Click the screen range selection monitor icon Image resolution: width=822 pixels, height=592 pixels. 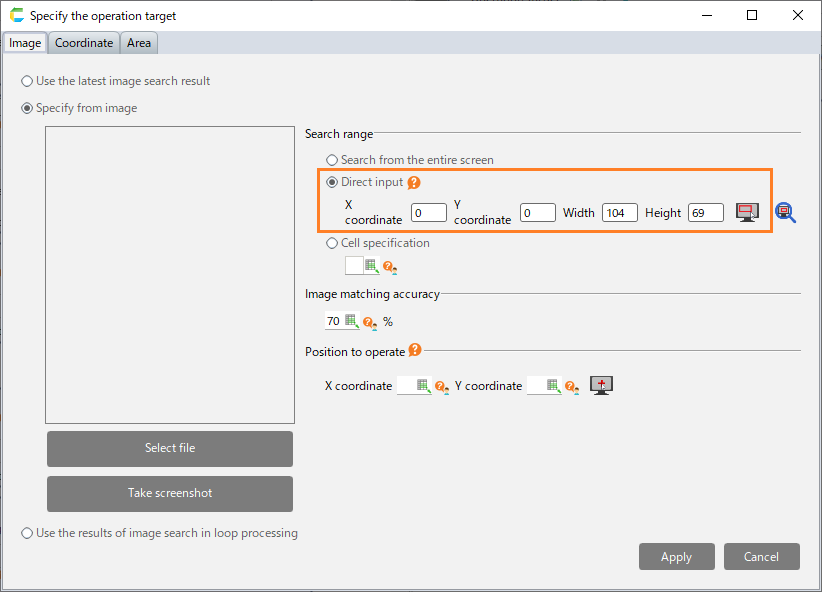(747, 212)
